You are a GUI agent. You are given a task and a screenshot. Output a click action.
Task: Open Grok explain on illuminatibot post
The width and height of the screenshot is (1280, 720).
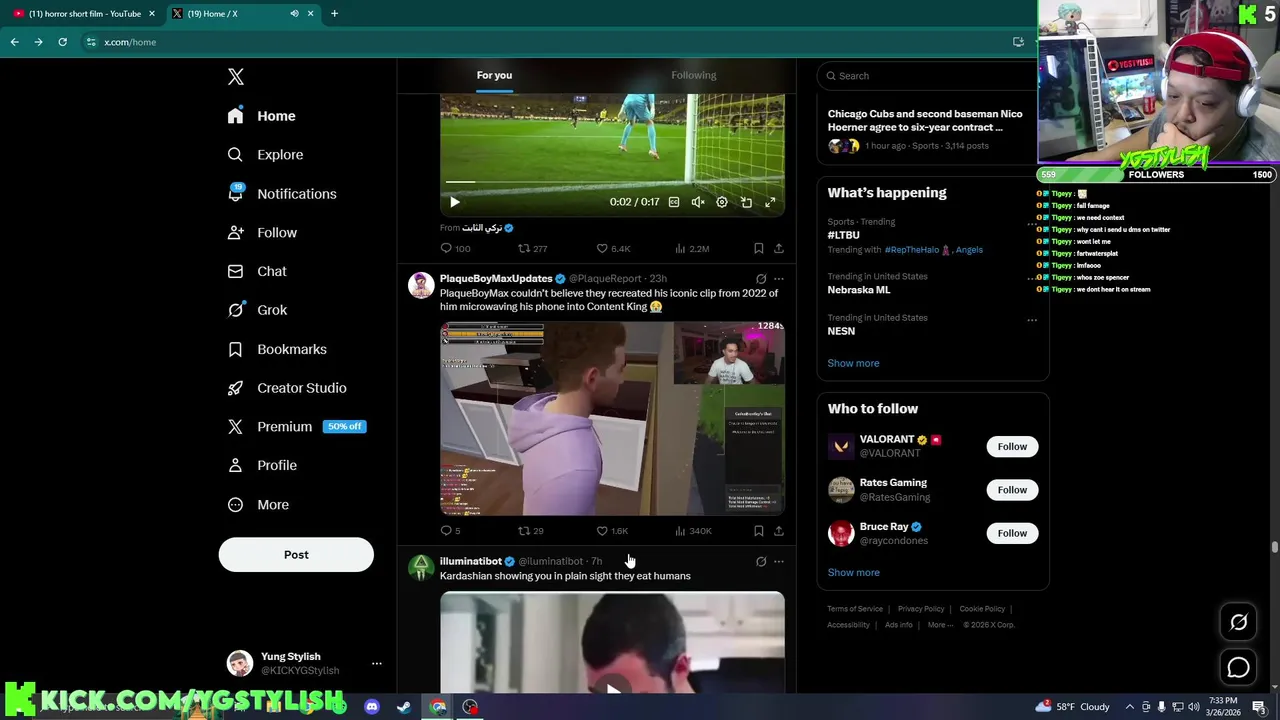[761, 562]
